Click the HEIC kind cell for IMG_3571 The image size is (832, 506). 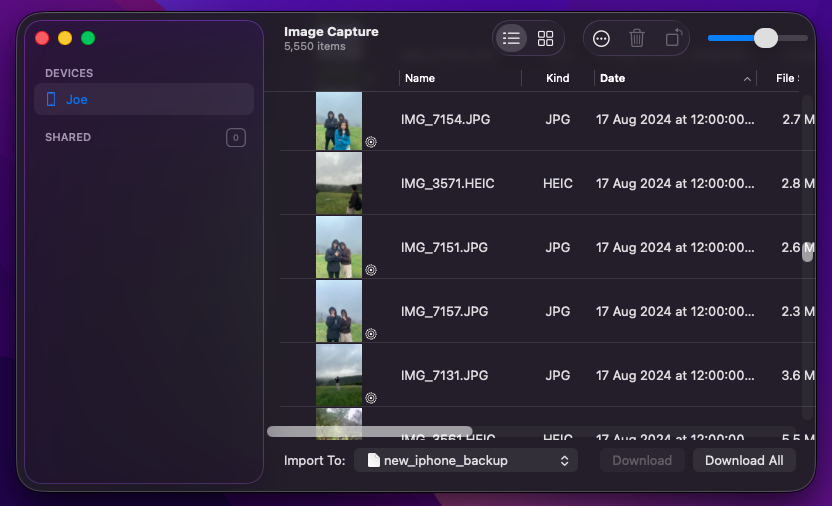[x=558, y=184]
